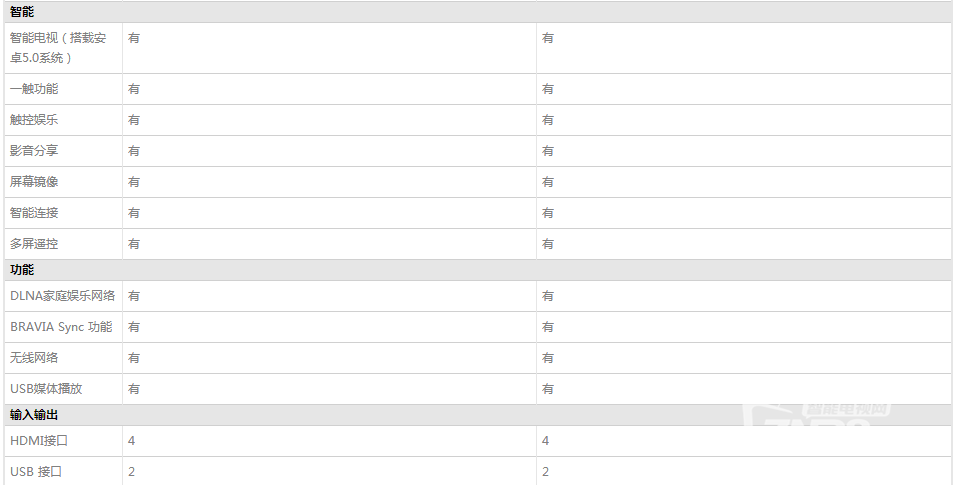The height and width of the screenshot is (485, 953).
Task: Select the DLNA家庭娱乐网络 label
Action: pyautogui.click(x=63, y=296)
